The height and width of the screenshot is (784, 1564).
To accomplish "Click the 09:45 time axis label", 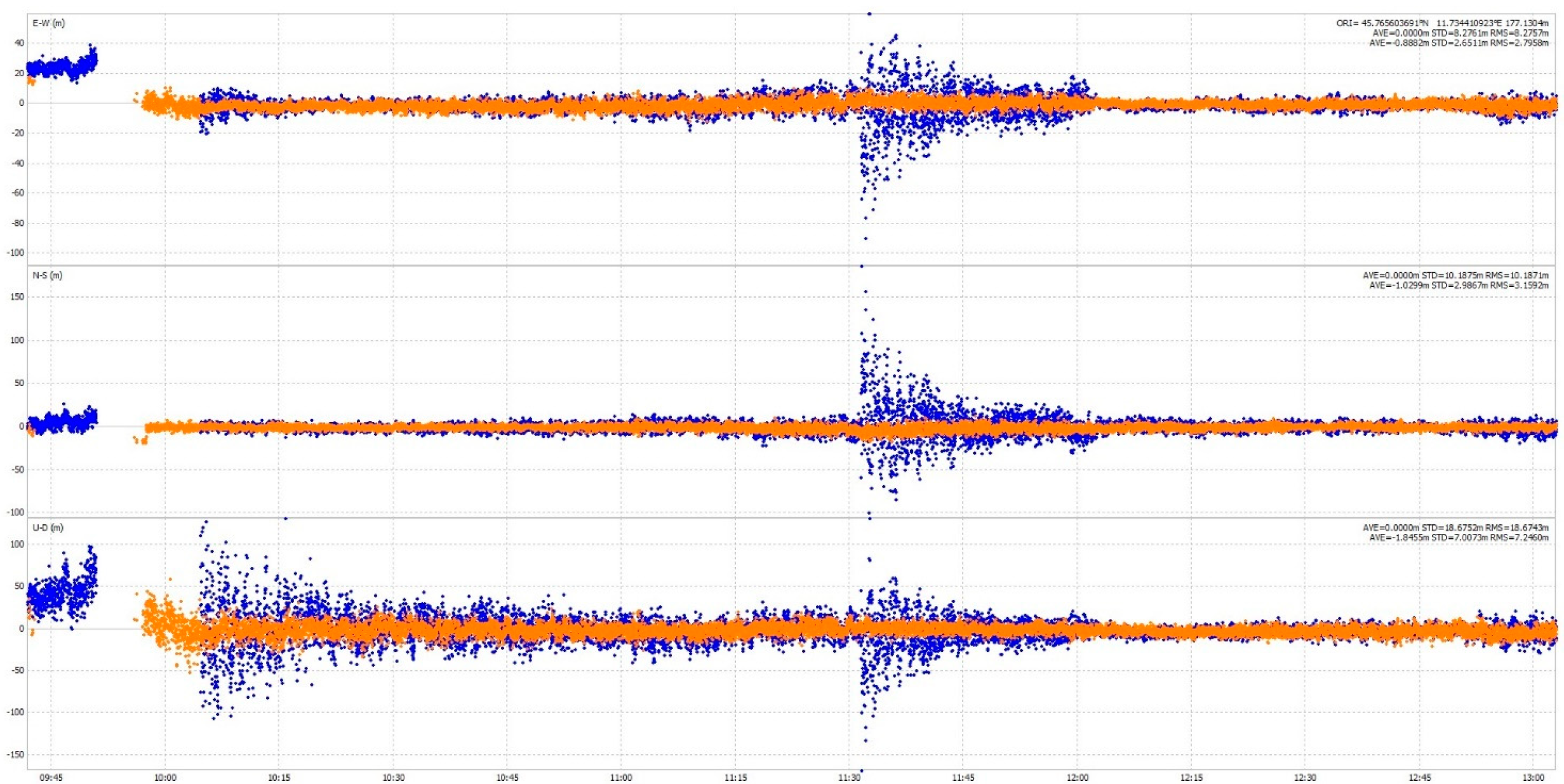I will tap(51, 778).
